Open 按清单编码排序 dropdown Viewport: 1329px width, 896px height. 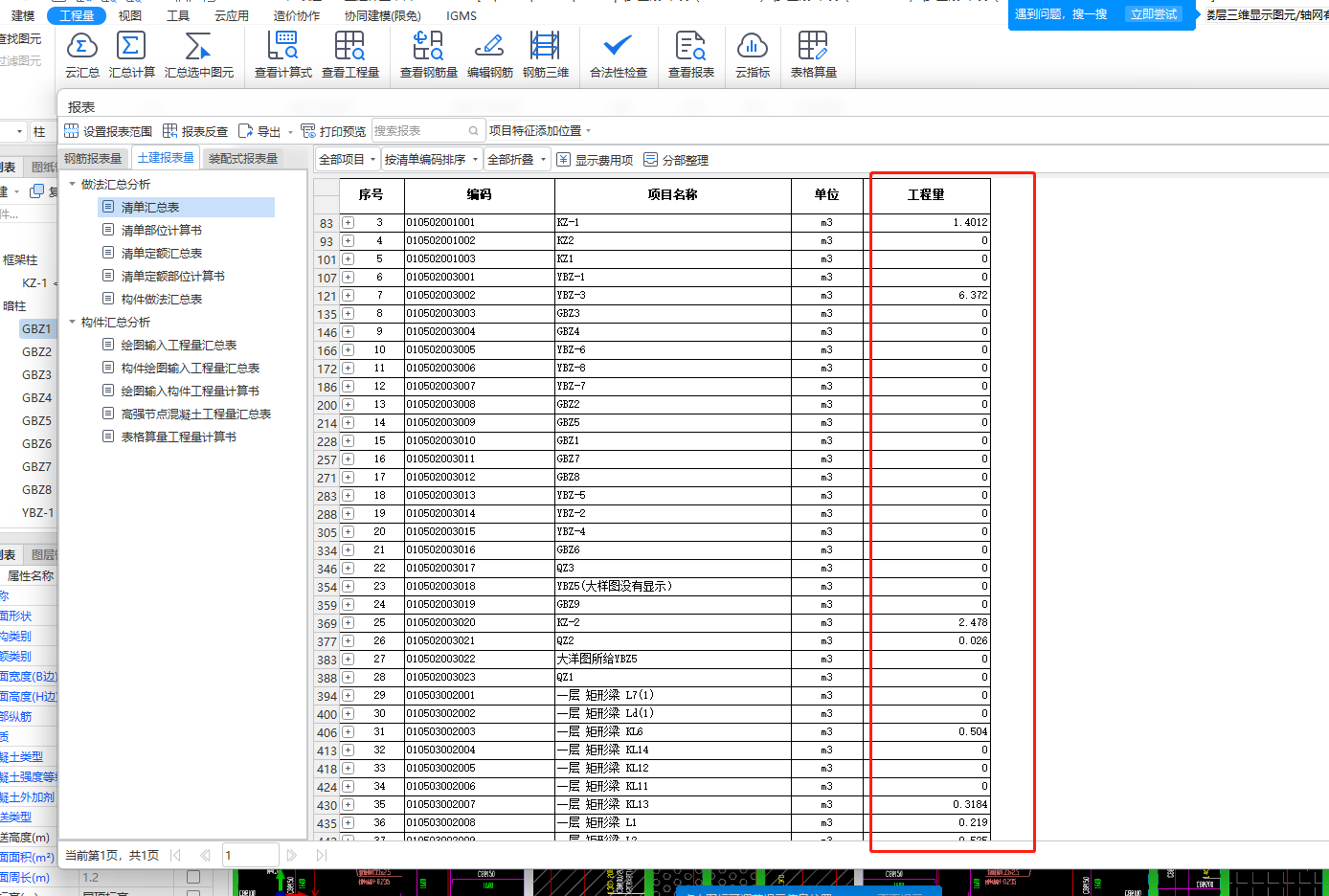[431, 160]
